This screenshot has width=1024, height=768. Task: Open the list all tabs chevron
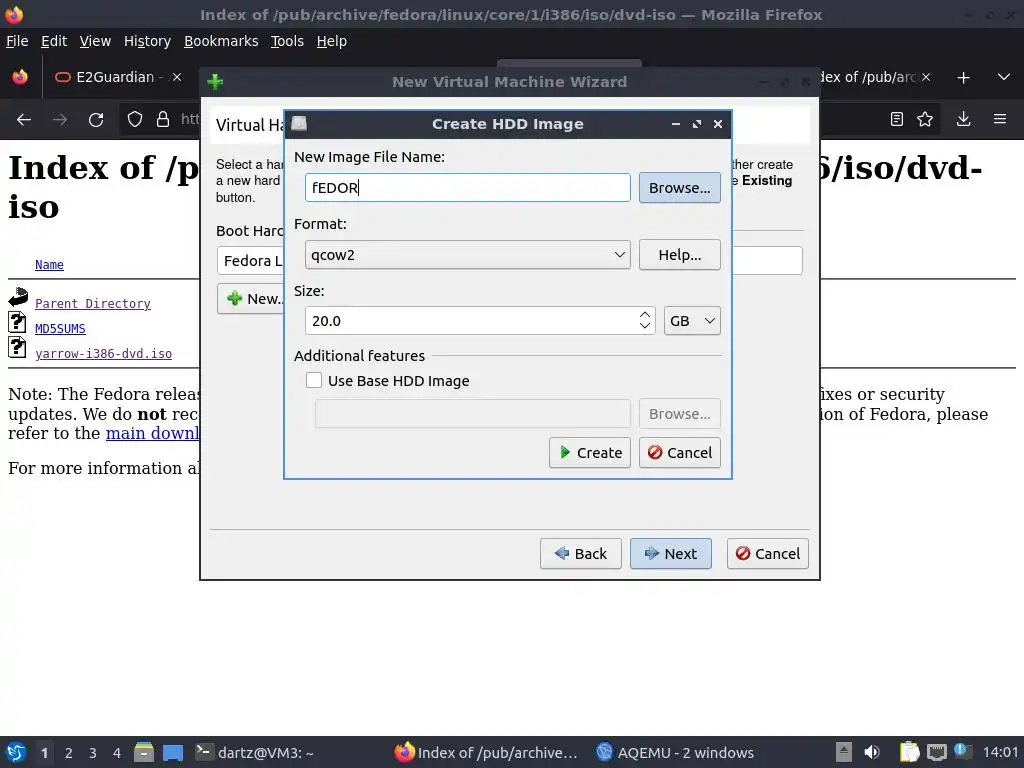tap(1004, 77)
